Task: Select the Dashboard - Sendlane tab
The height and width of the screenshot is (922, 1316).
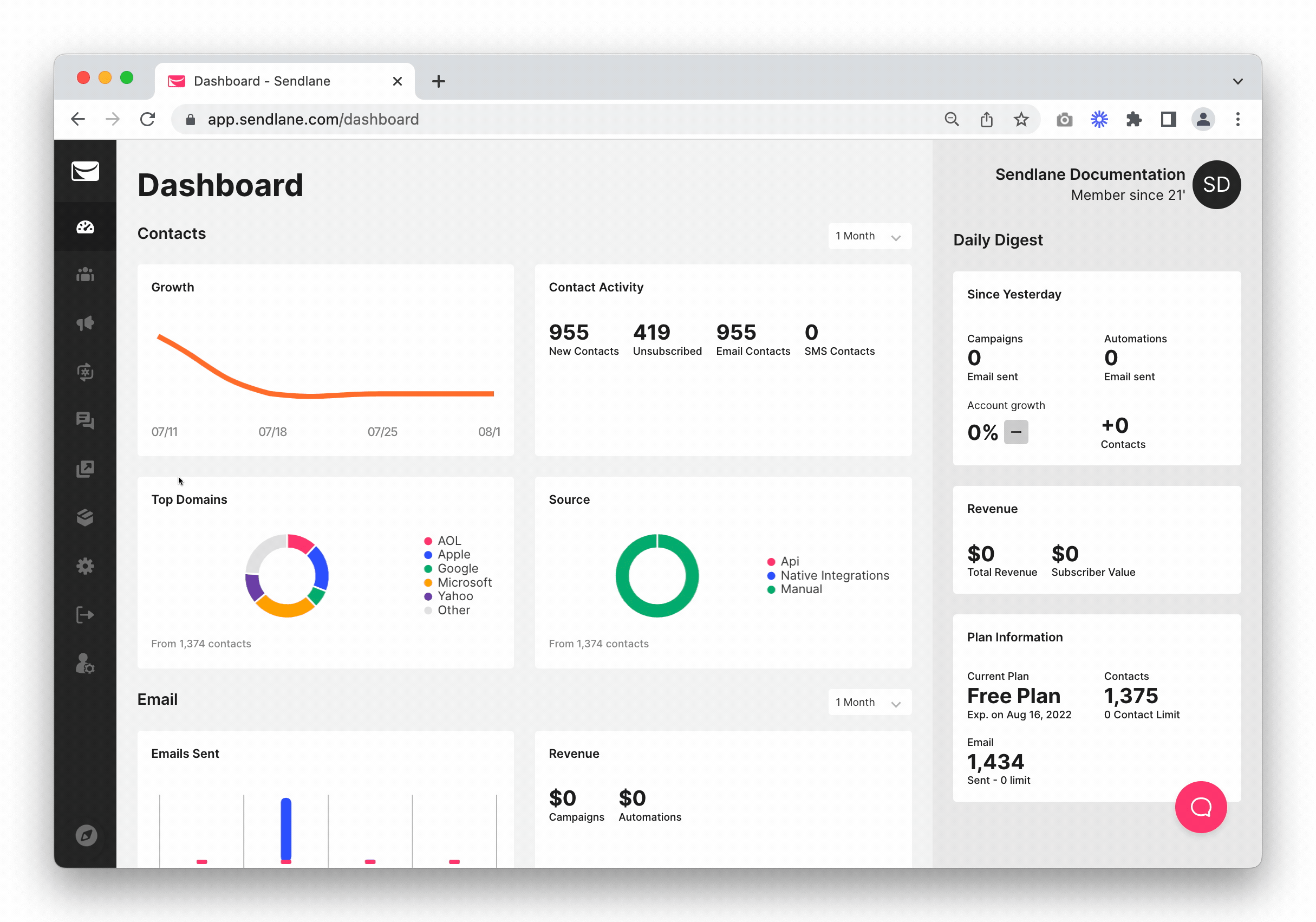Action: pos(285,81)
